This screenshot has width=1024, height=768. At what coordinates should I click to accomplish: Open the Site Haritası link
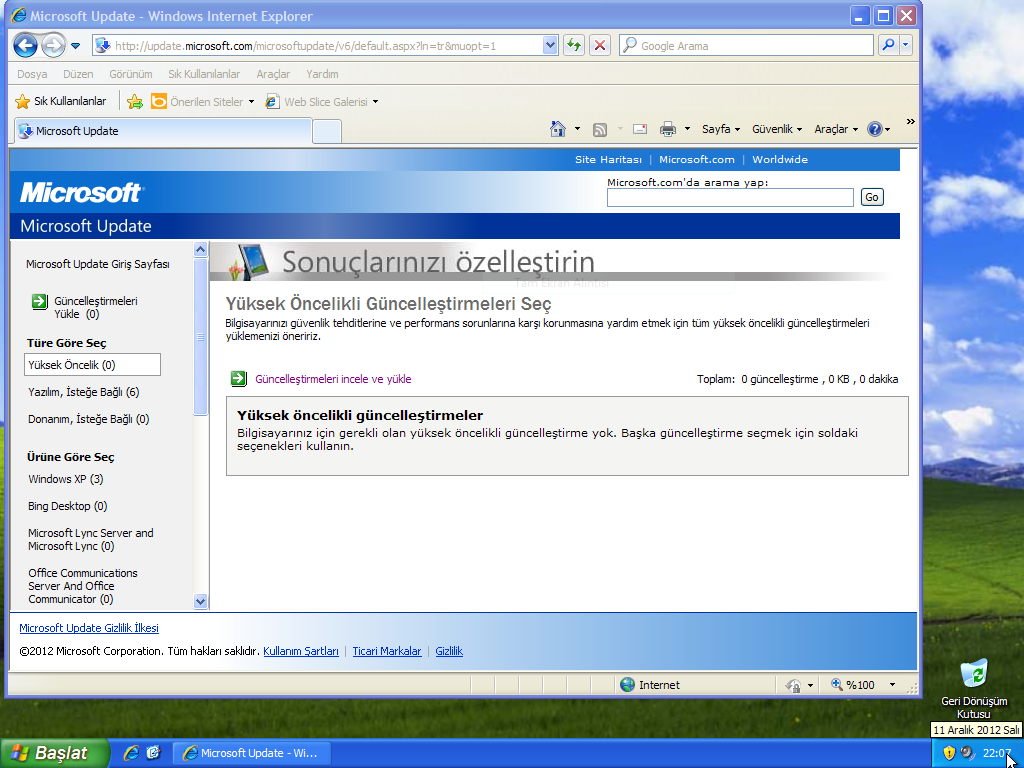(x=608, y=159)
